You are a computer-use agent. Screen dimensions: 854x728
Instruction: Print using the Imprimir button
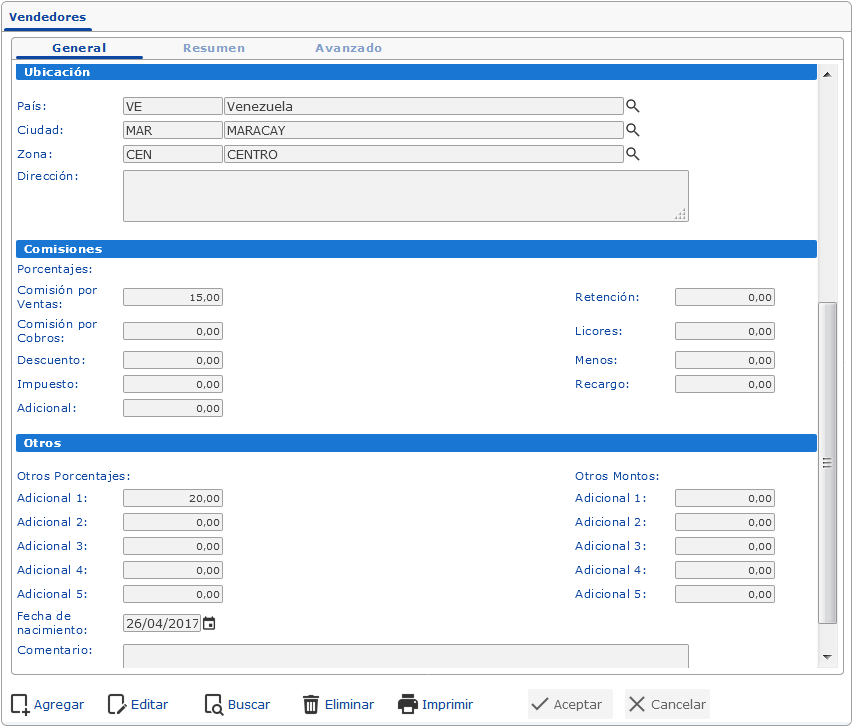pyautogui.click(x=435, y=704)
